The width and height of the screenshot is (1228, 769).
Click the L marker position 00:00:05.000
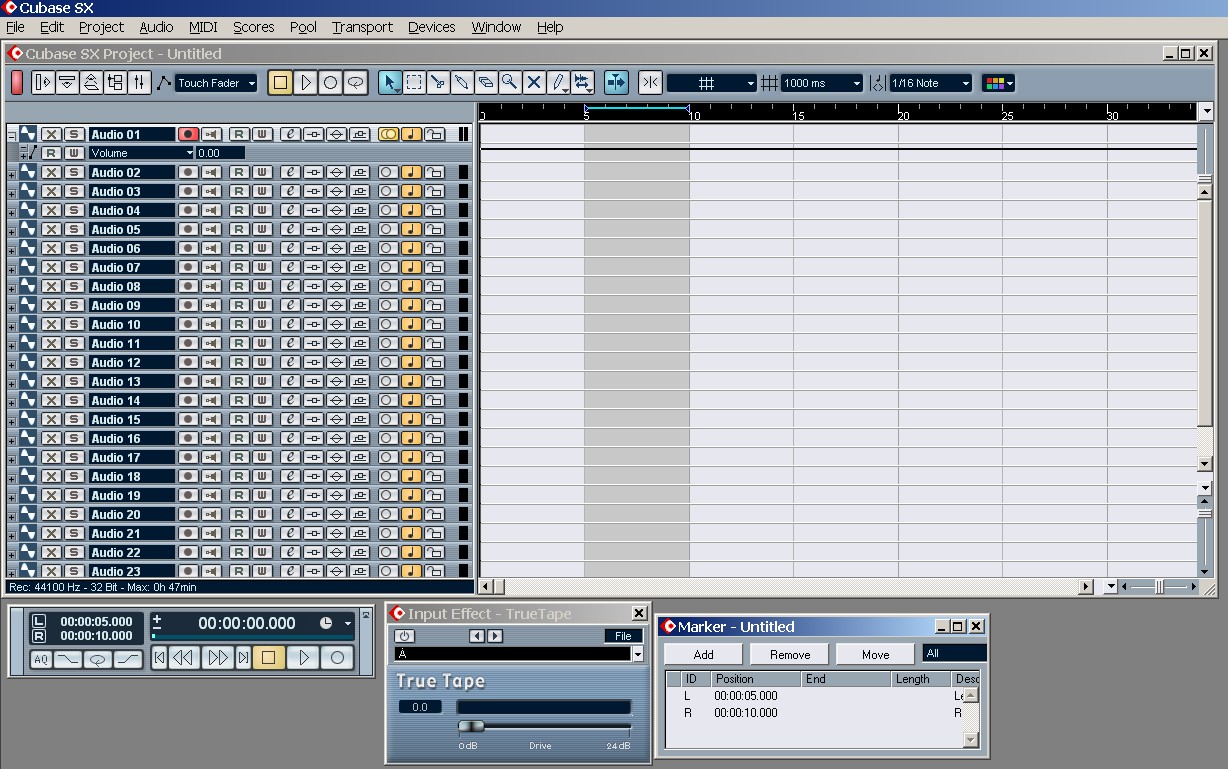click(745, 696)
